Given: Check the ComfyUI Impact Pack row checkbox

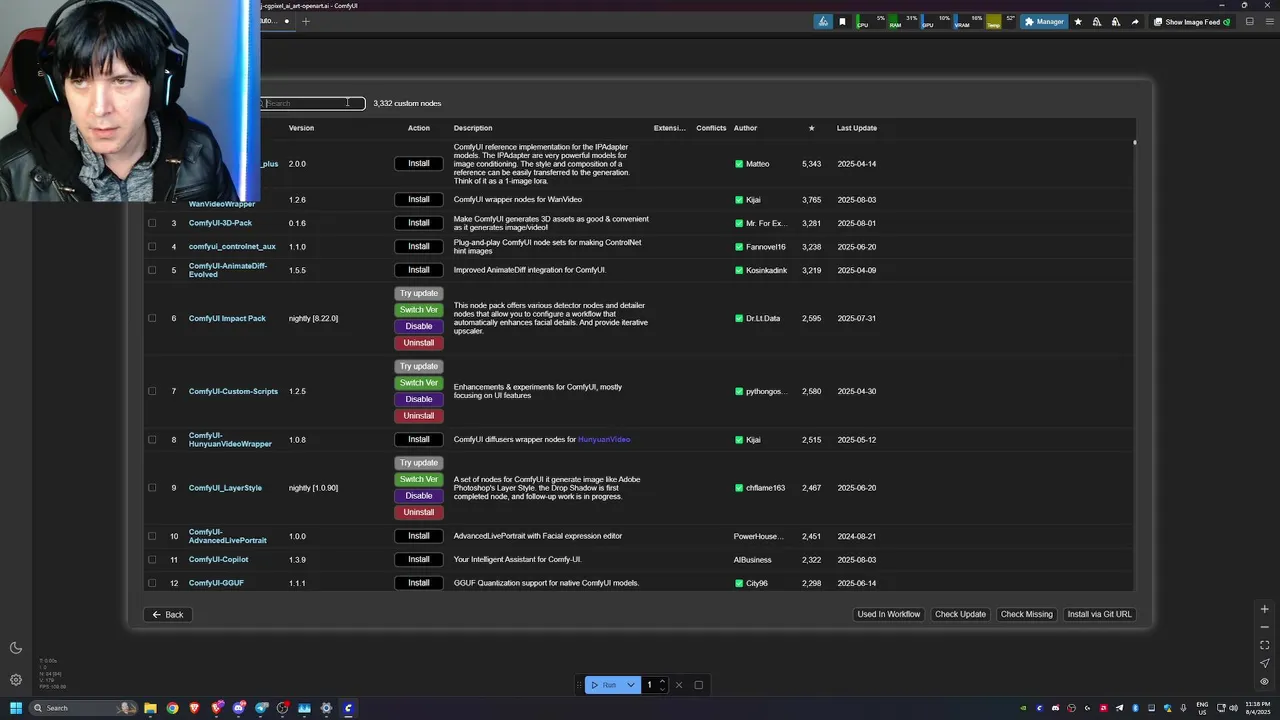Looking at the screenshot, I should click(152, 318).
